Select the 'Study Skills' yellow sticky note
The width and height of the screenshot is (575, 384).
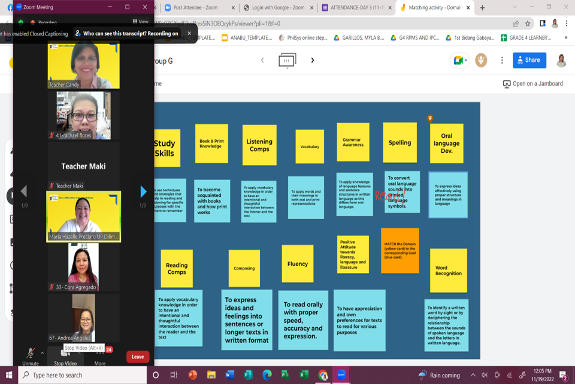167,148
